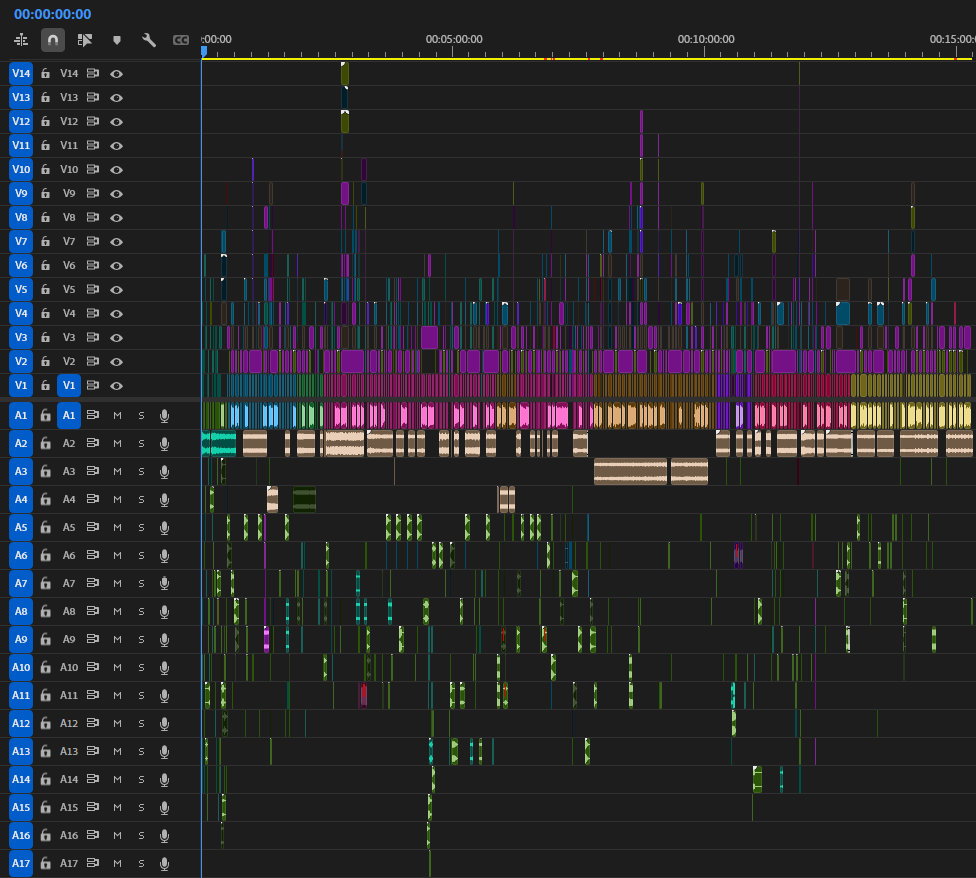
Task: Toggle sync lock on track V9
Action: [x=93, y=193]
